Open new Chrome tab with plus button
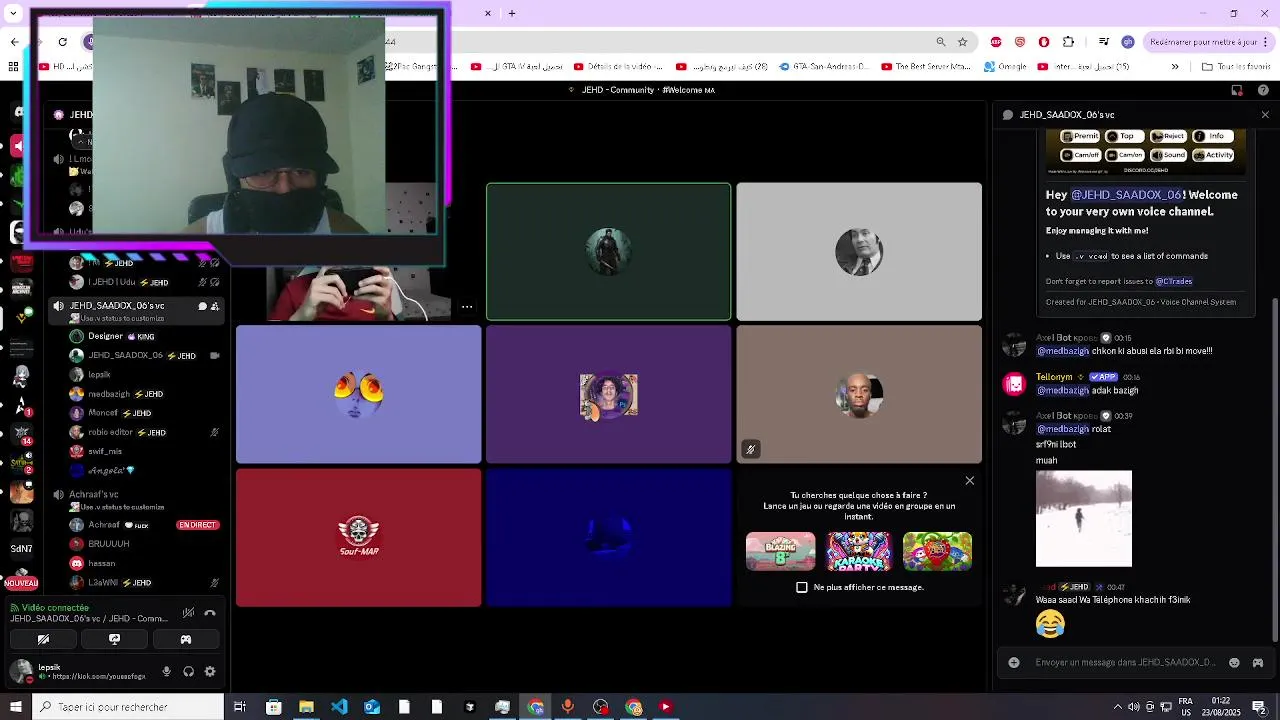The width and height of the screenshot is (1280, 720). pyautogui.click(x=512, y=13)
